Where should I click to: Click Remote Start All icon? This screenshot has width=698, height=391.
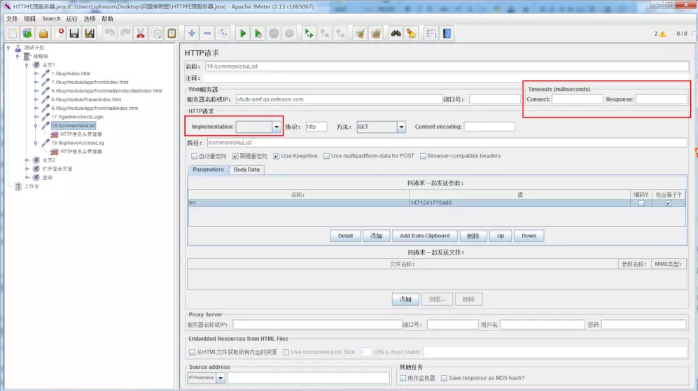309,33
